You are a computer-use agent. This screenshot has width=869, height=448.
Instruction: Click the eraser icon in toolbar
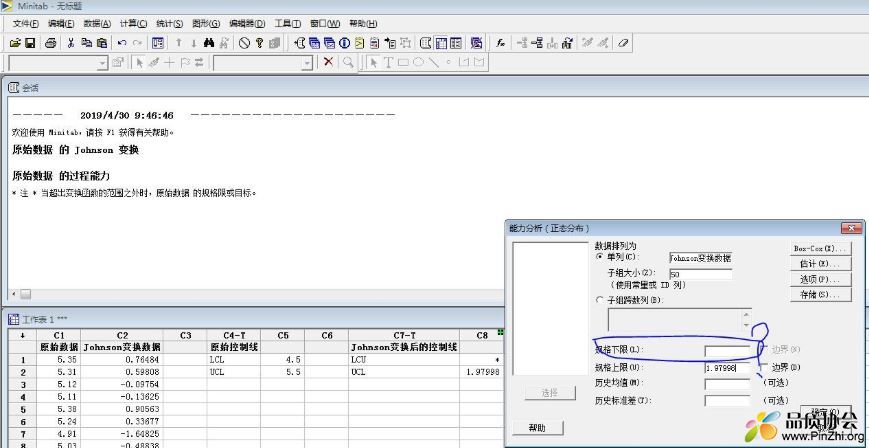click(623, 43)
